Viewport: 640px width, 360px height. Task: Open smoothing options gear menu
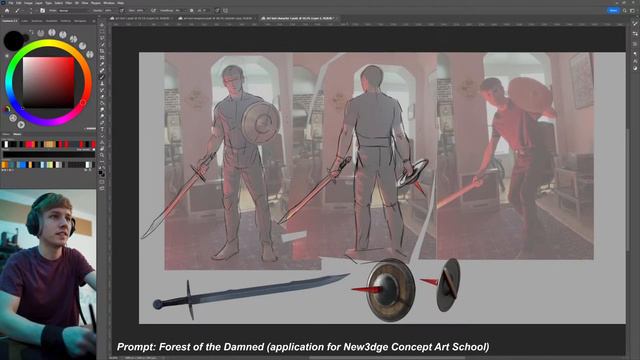tap(191, 11)
